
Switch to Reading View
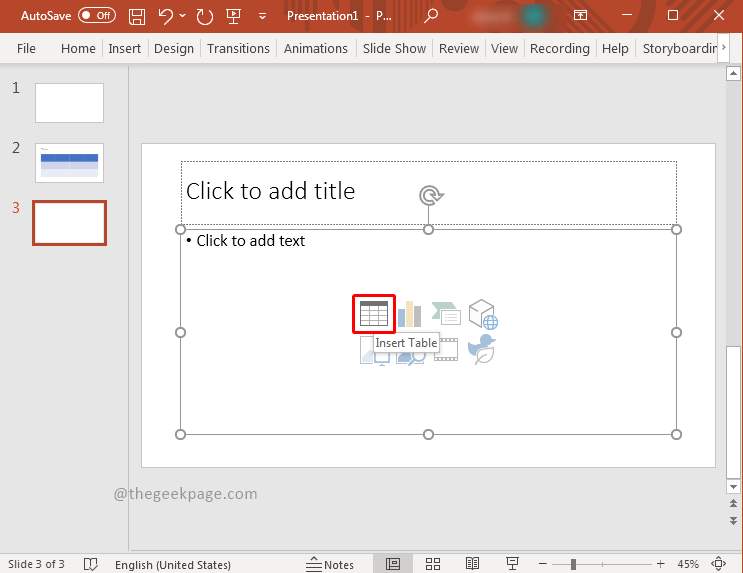click(x=472, y=564)
